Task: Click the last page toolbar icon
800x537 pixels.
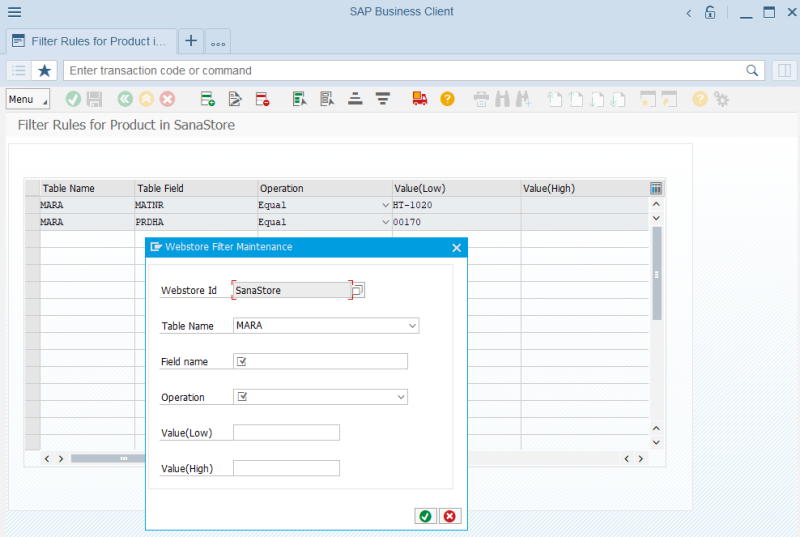Action: (x=618, y=99)
